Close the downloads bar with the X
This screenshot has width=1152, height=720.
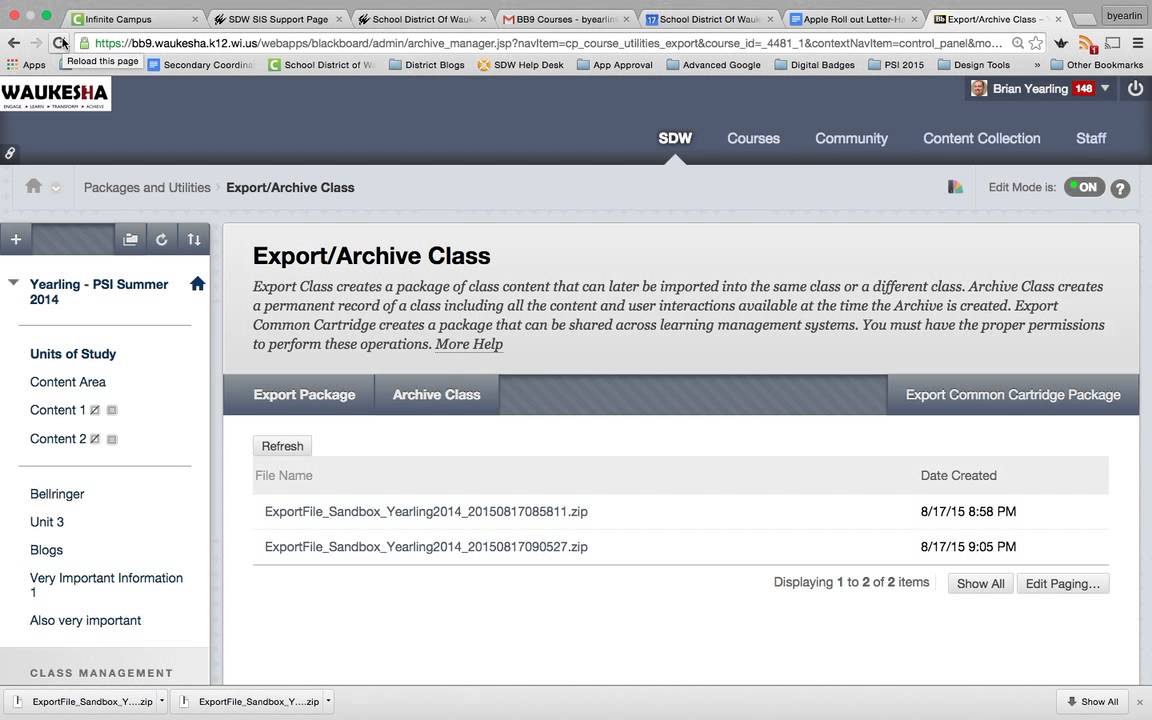[x=1140, y=702]
